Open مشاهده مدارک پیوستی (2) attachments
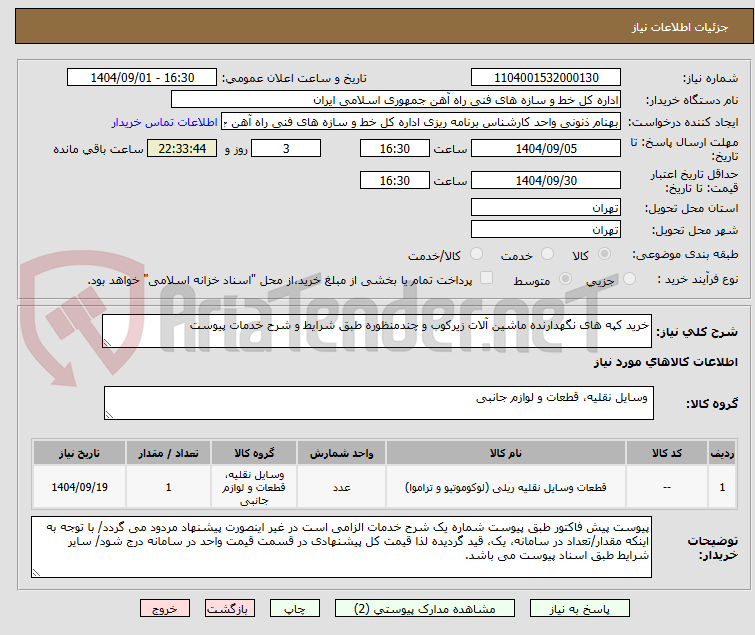This screenshot has width=755, height=635. click(425, 609)
